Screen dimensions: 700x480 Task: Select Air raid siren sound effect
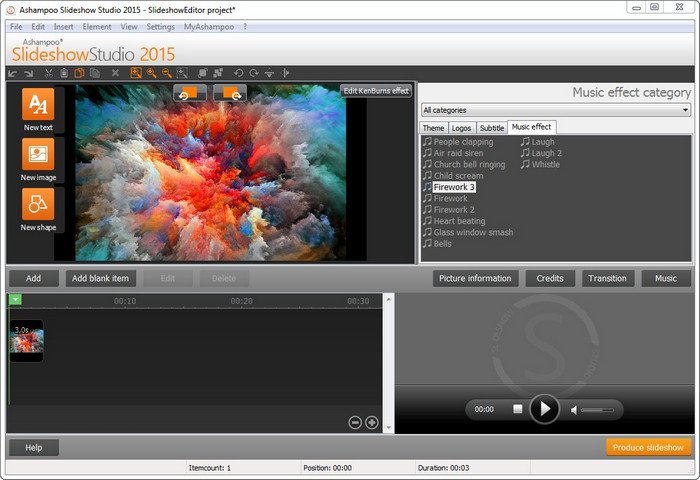pos(453,153)
